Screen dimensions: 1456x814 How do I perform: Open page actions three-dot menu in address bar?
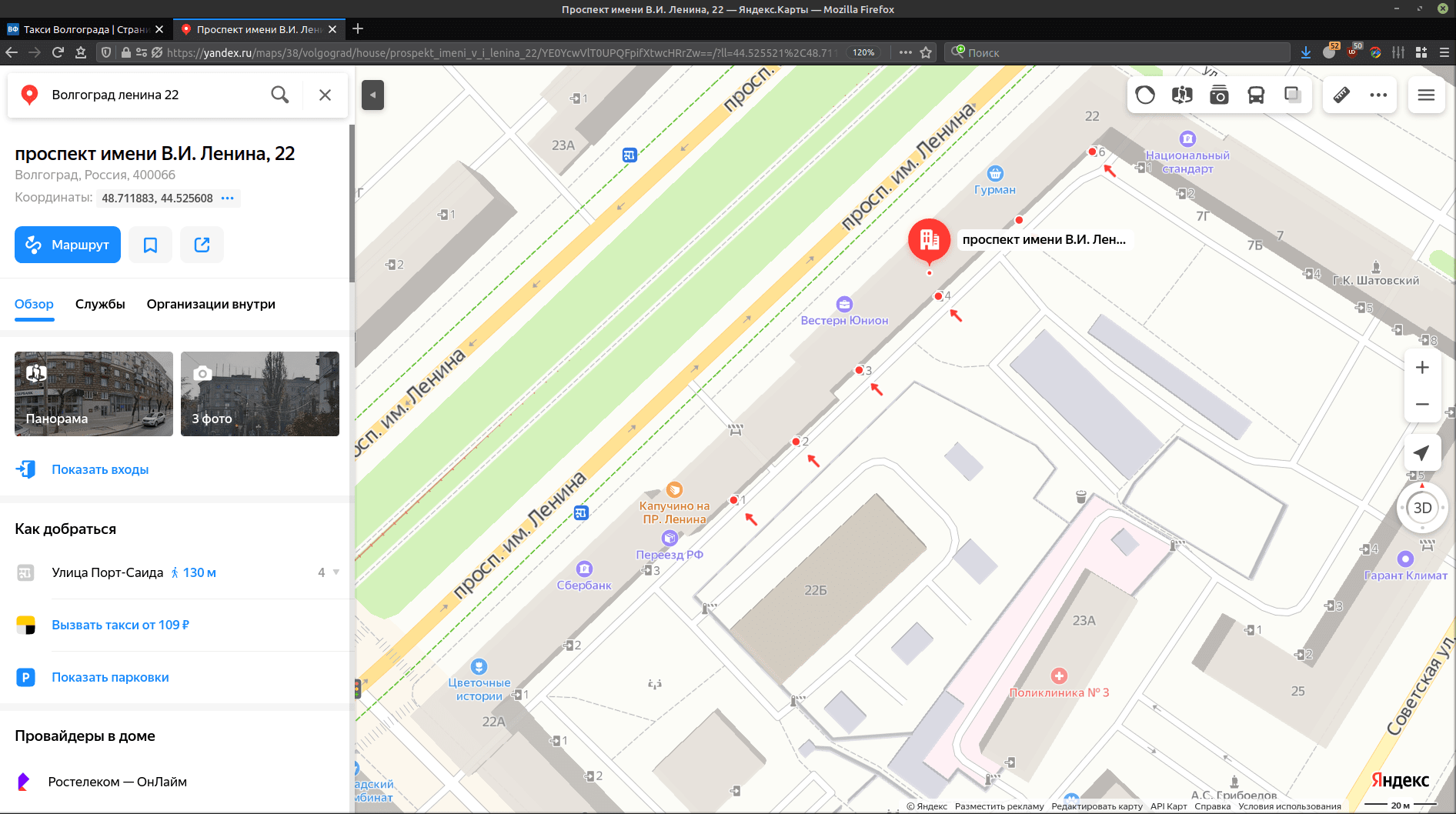905,52
